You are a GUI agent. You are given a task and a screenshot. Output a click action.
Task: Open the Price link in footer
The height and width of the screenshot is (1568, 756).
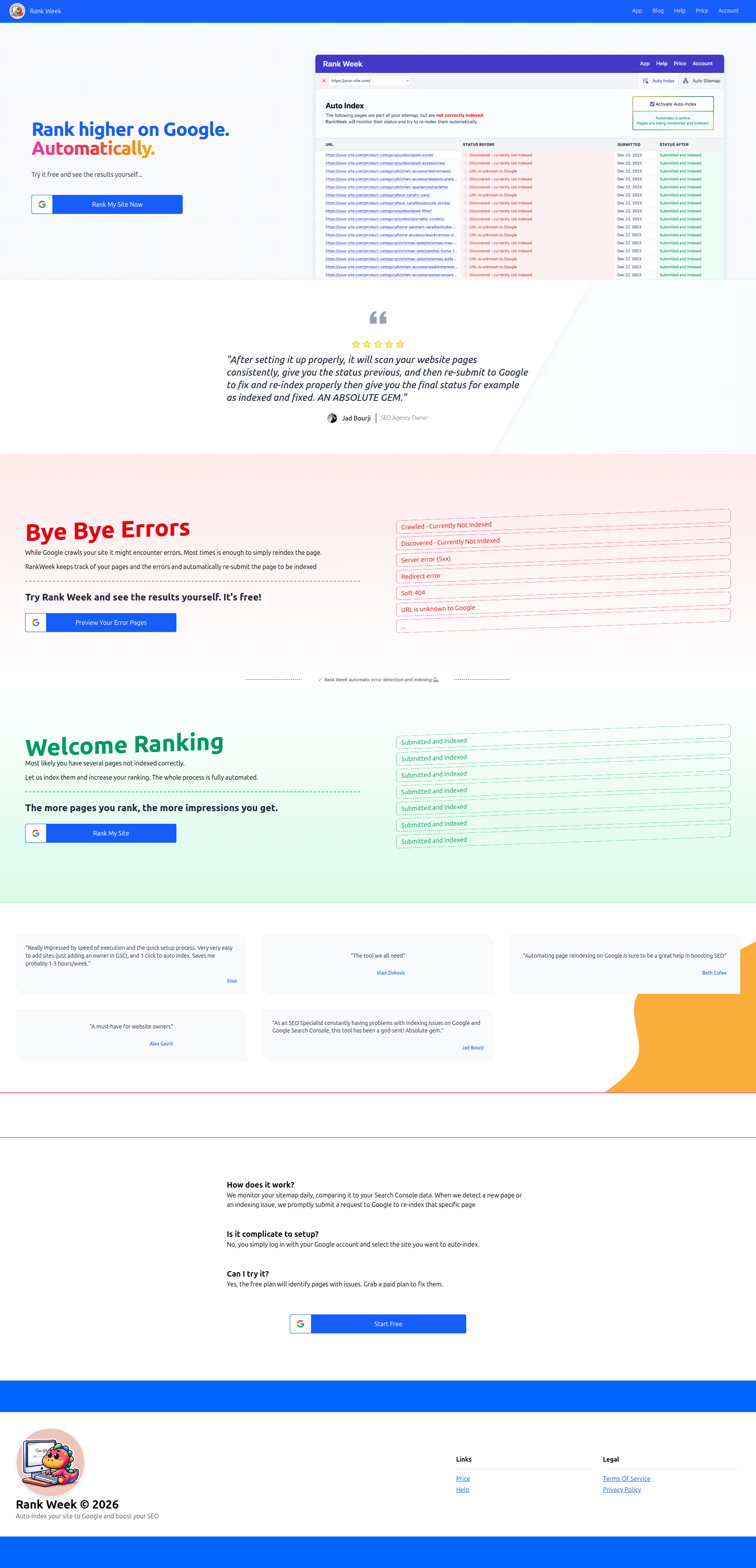coord(463,1479)
